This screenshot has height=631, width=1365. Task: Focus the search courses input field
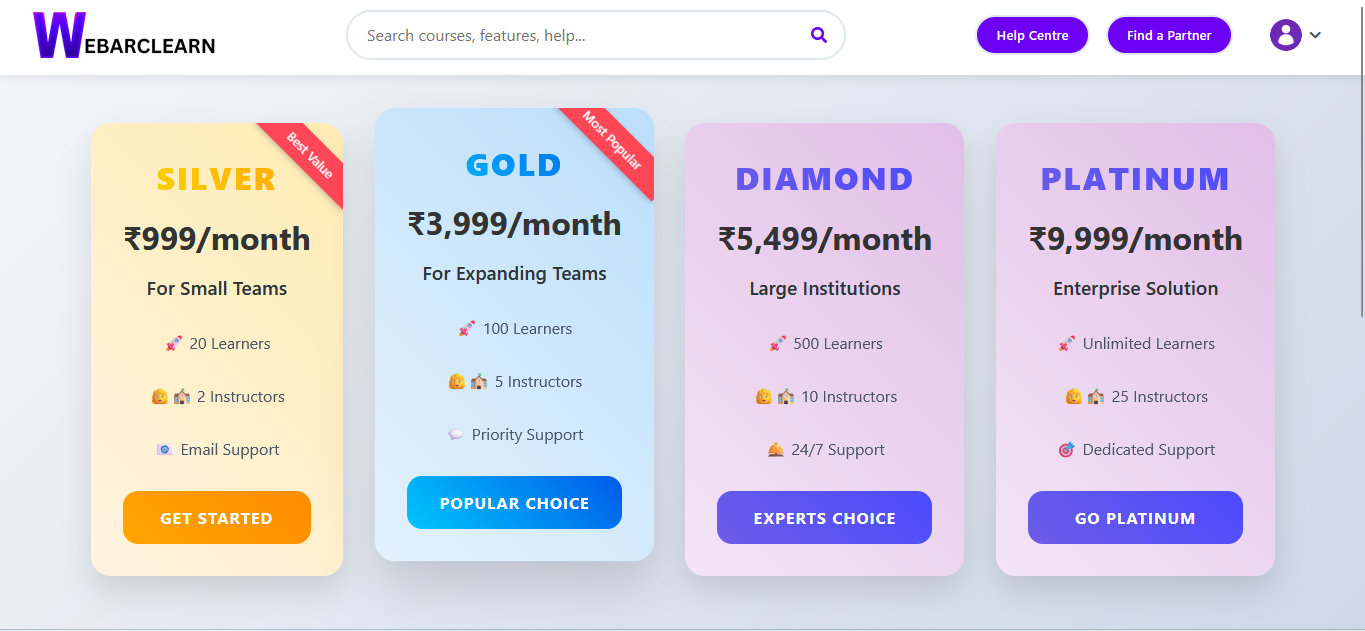click(580, 35)
